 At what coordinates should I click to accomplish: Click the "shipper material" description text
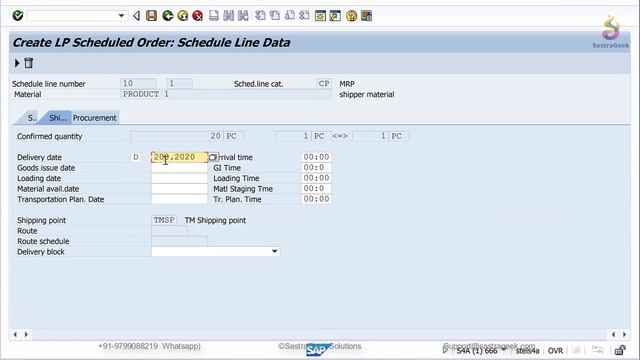[367, 94]
